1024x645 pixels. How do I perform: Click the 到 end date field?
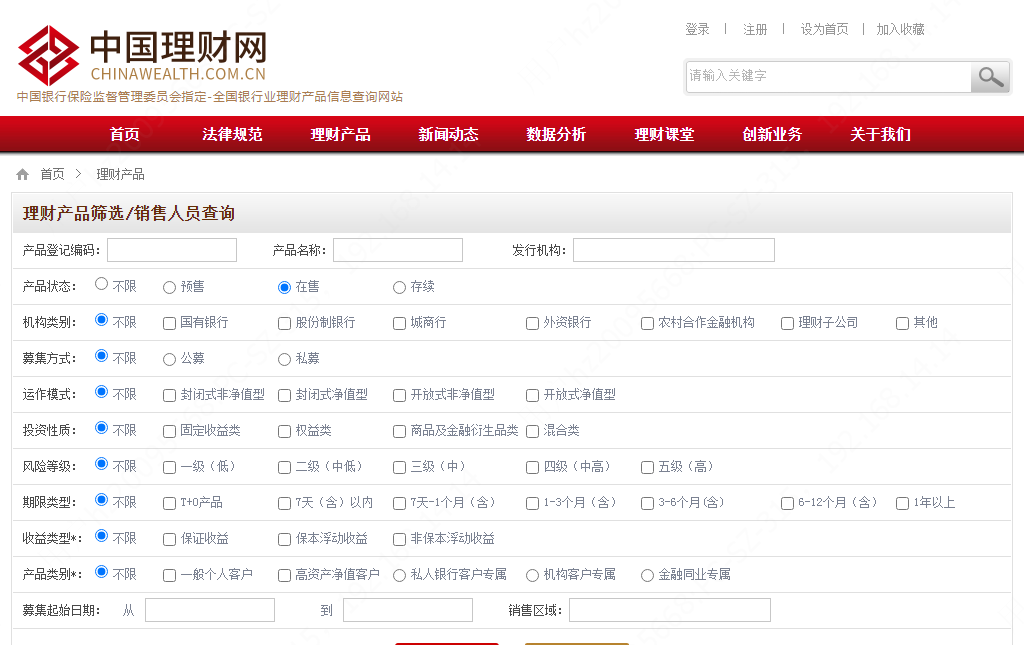pyautogui.click(x=408, y=610)
